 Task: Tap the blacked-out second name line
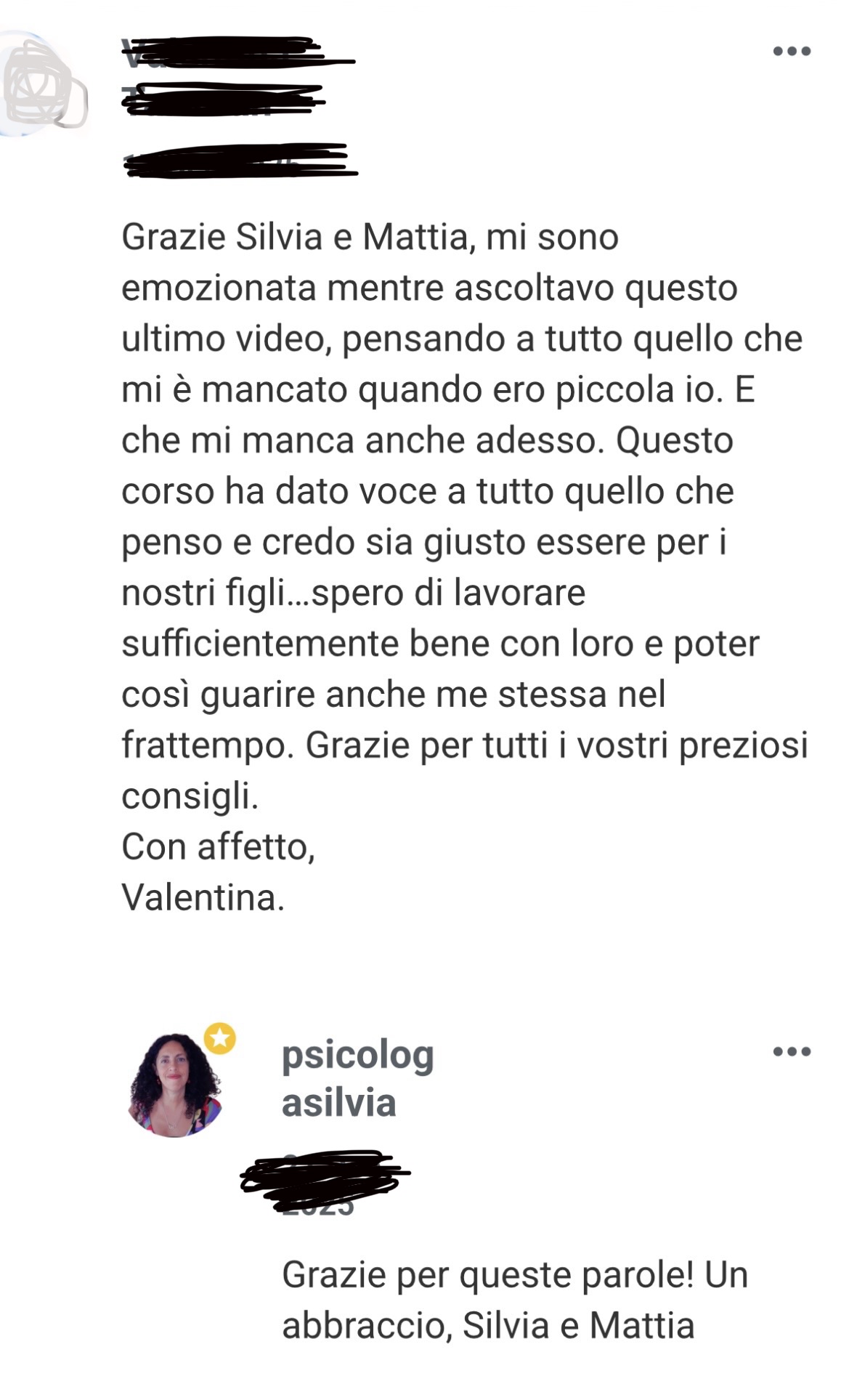point(222,100)
